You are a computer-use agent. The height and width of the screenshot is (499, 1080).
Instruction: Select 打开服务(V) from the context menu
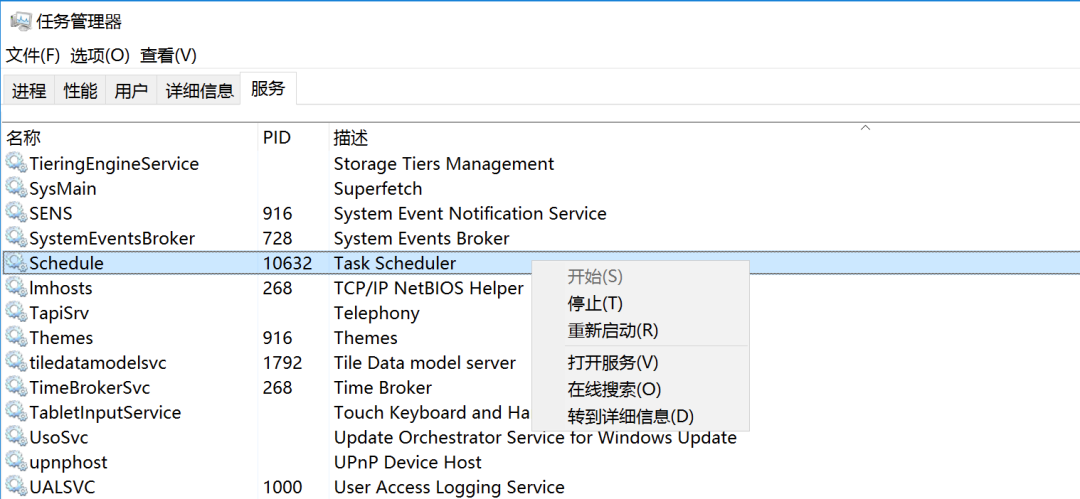pos(613,362)
